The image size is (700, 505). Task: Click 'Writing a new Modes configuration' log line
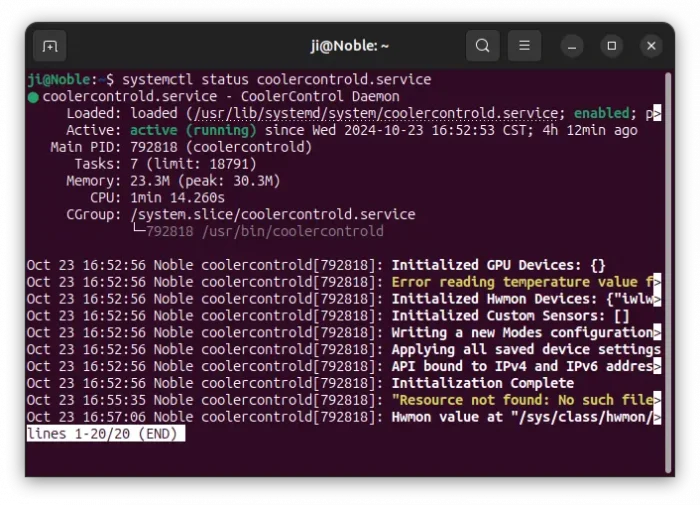pyautogui.click(x=522, y=333)
